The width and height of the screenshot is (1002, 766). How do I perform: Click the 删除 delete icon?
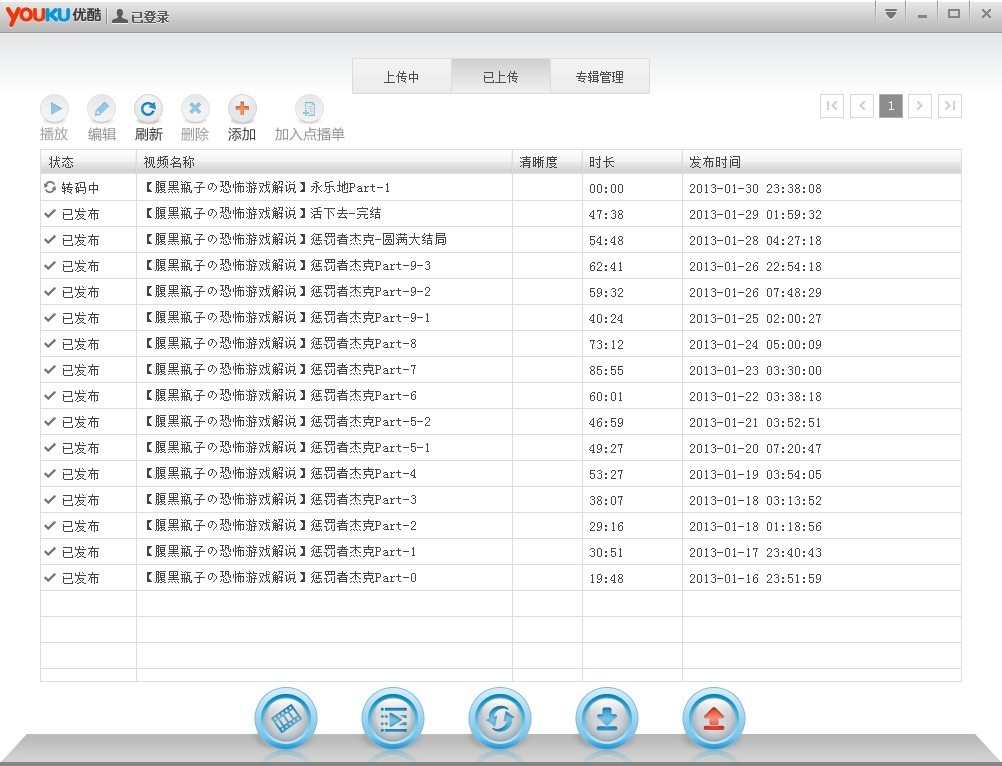(x=195, y=109)
